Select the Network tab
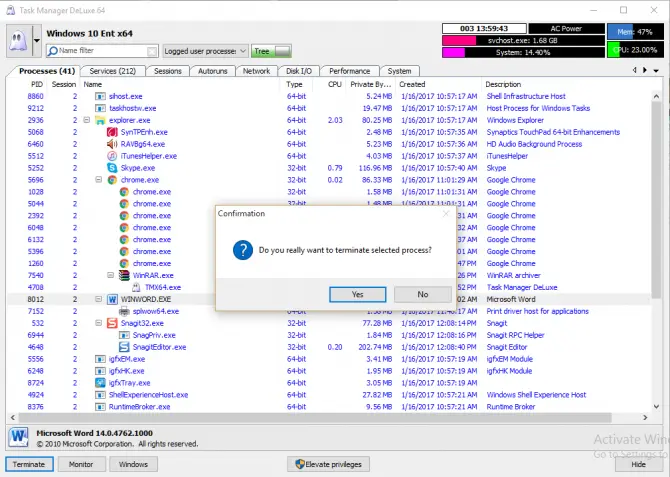This screenshot has height=477, width=670. pyautogui.click(x=256, y=71)
